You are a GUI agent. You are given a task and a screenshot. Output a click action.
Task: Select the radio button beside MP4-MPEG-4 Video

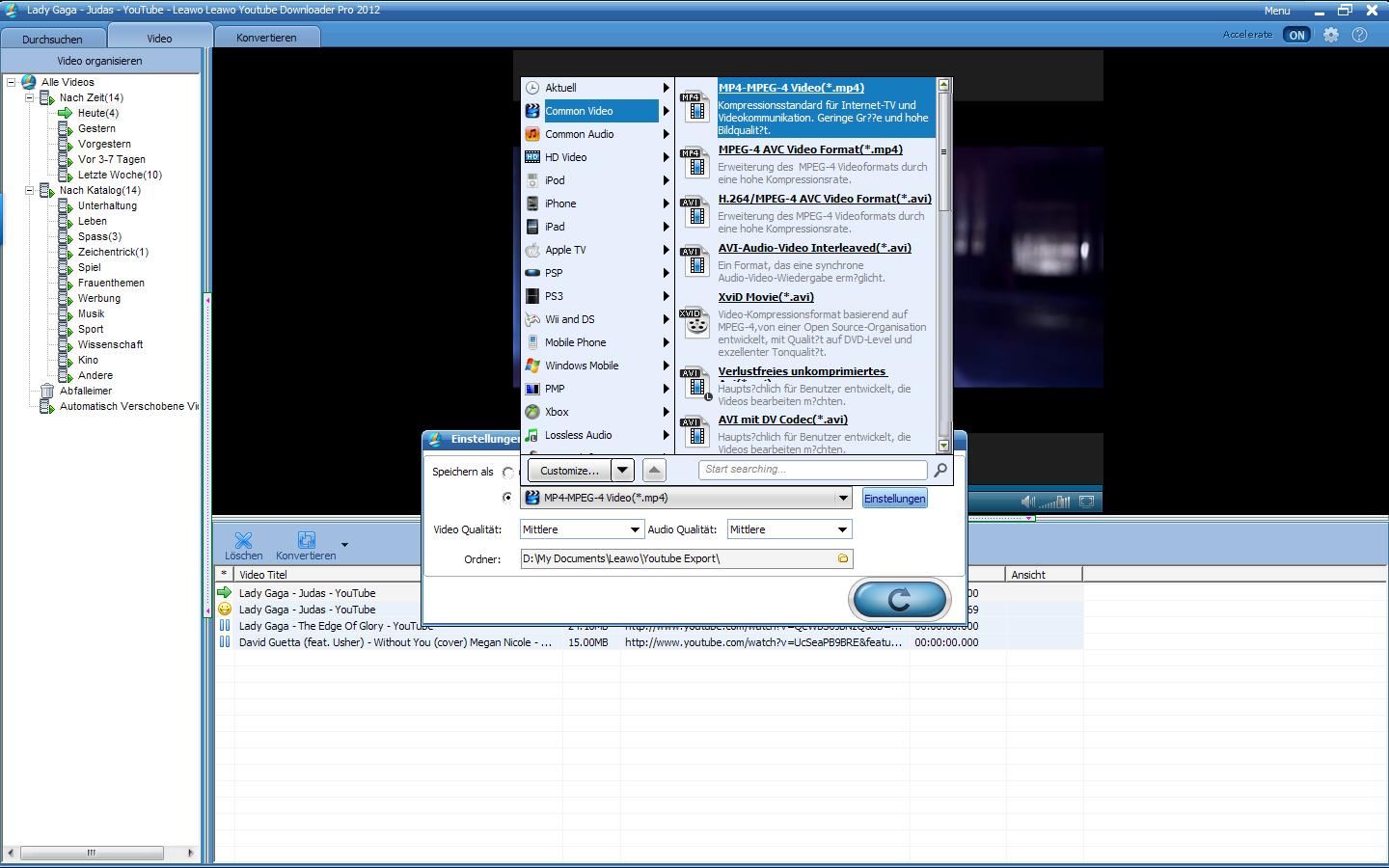coord(507,498)
